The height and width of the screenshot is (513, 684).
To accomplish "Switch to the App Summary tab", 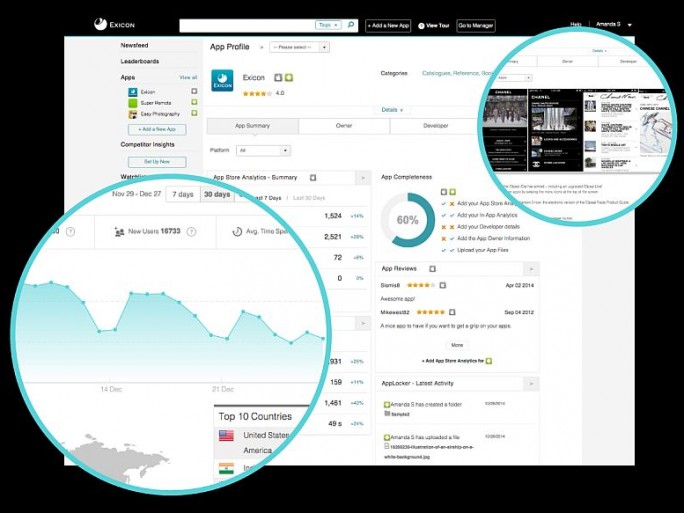I will [253, 126].
